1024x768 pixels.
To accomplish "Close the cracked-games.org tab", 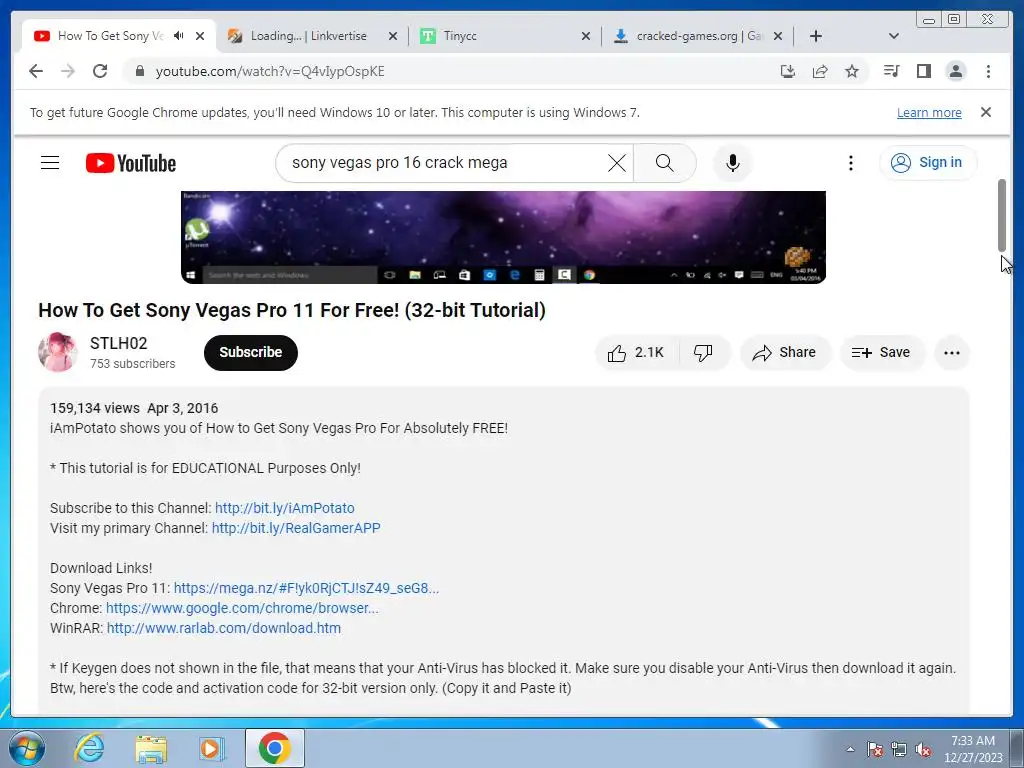I will [x=778, y=36].
